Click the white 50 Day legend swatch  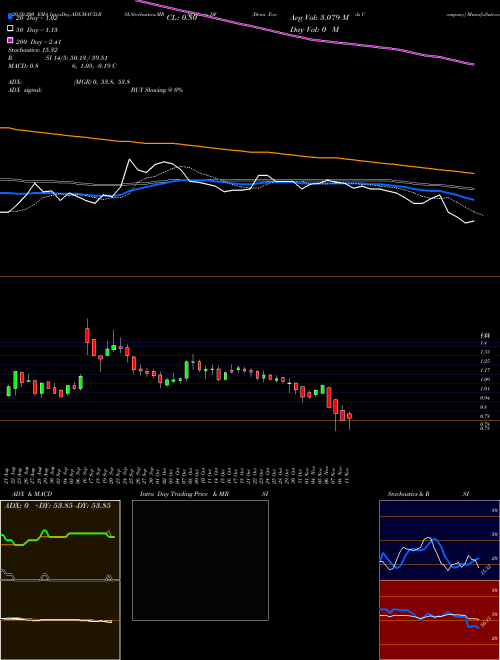10,29
